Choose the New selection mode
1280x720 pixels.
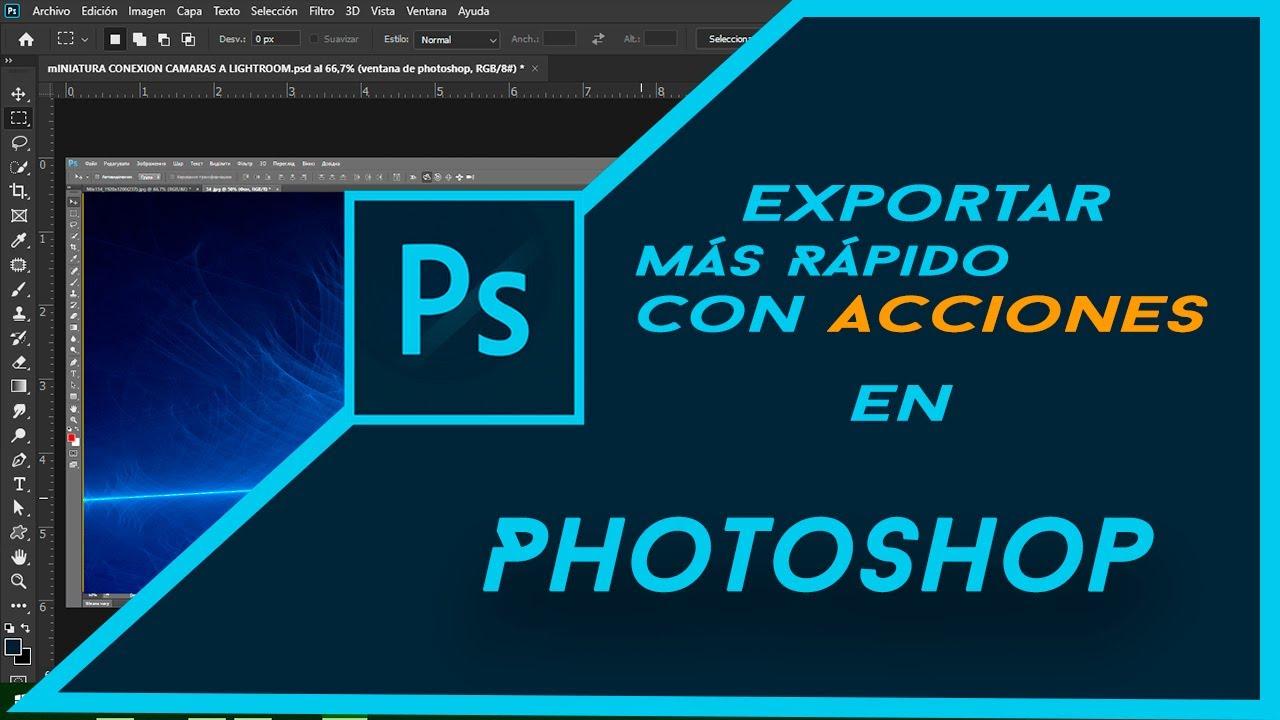[x=115, y=39]
